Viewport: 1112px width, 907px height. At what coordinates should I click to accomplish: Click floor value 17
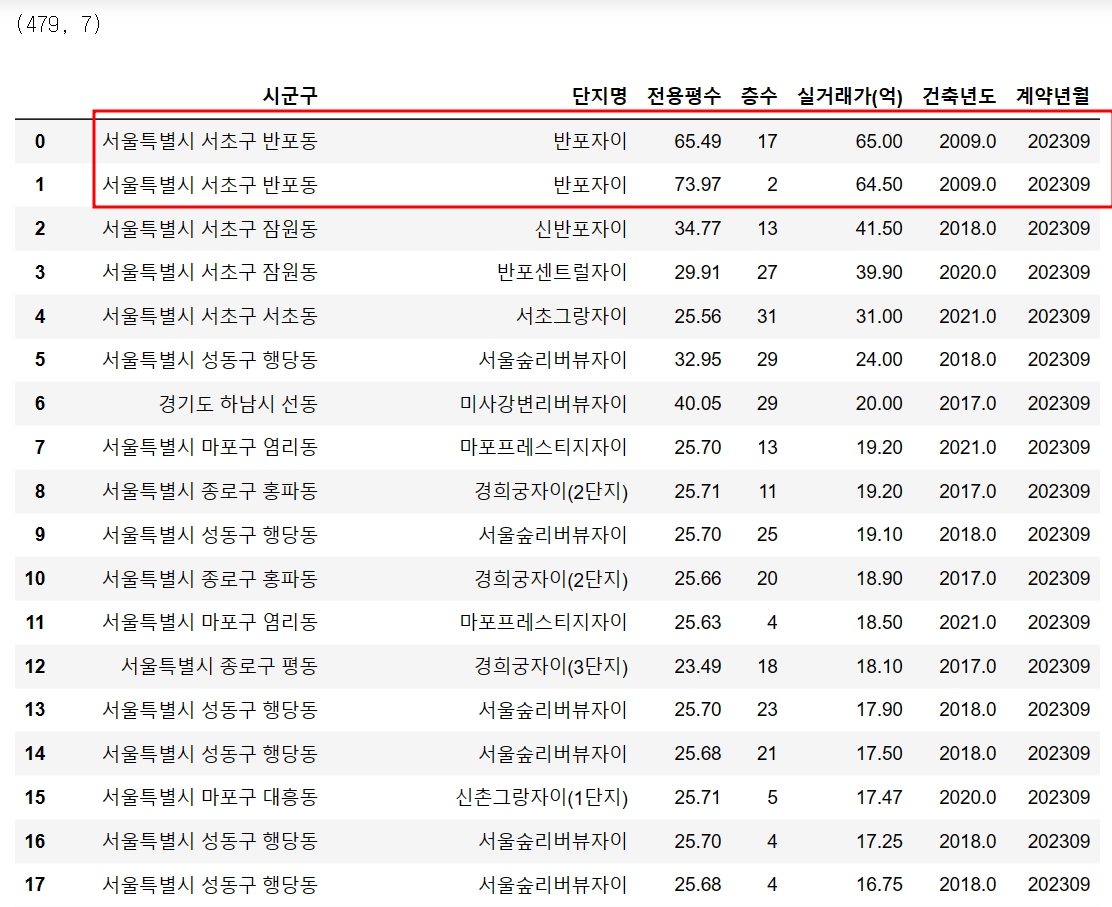[767, 141]
